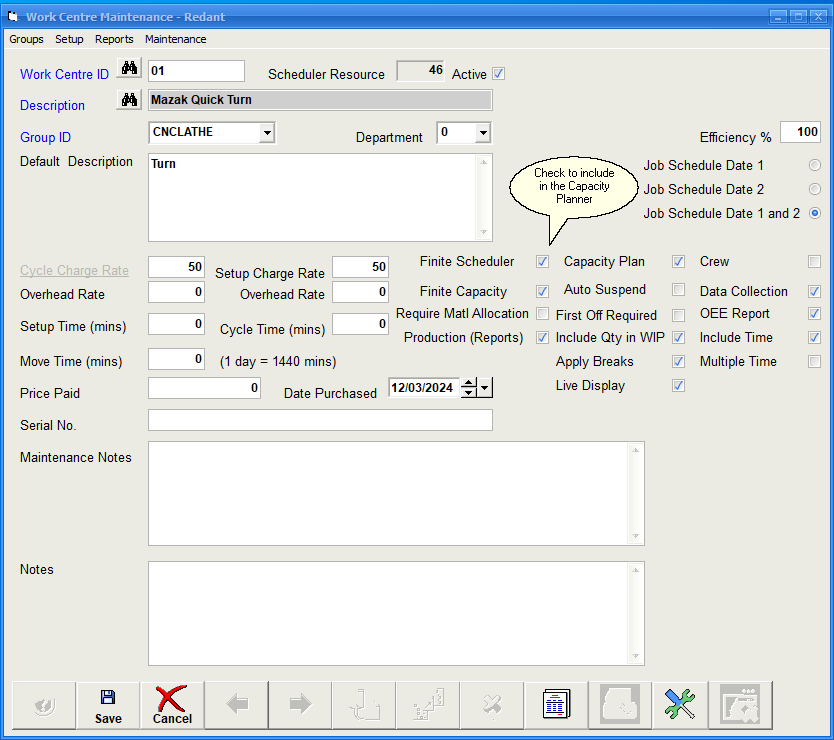Click the wrench and screwdriver tools icon

(679, 705)
